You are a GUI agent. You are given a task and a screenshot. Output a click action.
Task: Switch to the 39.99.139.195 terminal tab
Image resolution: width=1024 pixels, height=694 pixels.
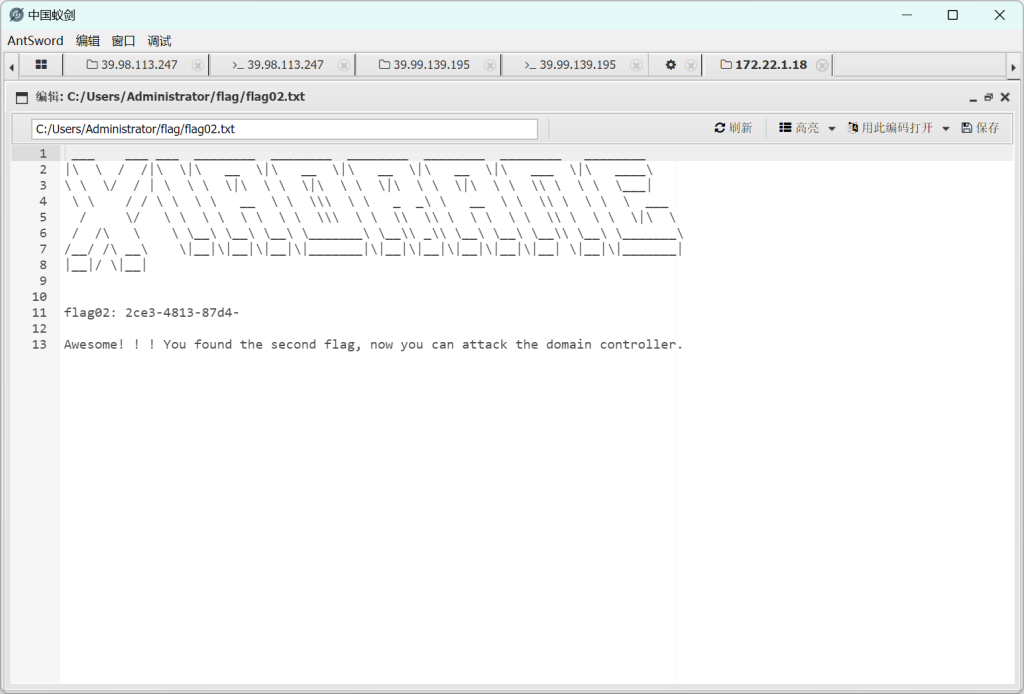coord(569,65)
